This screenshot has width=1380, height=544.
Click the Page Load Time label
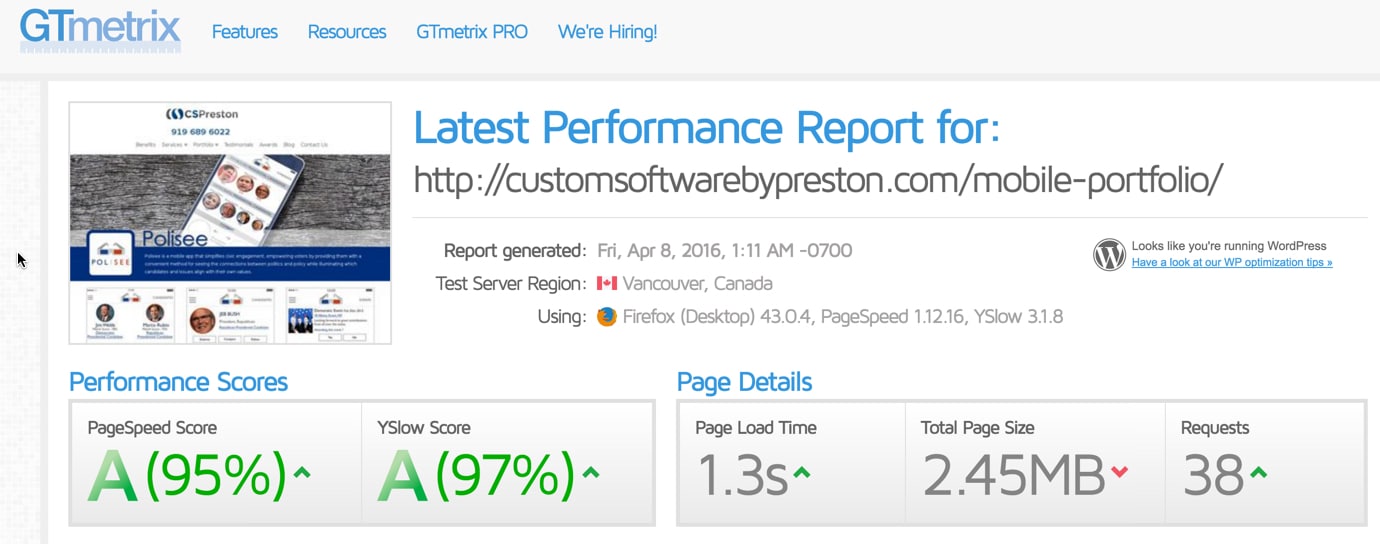pos(756,428)
